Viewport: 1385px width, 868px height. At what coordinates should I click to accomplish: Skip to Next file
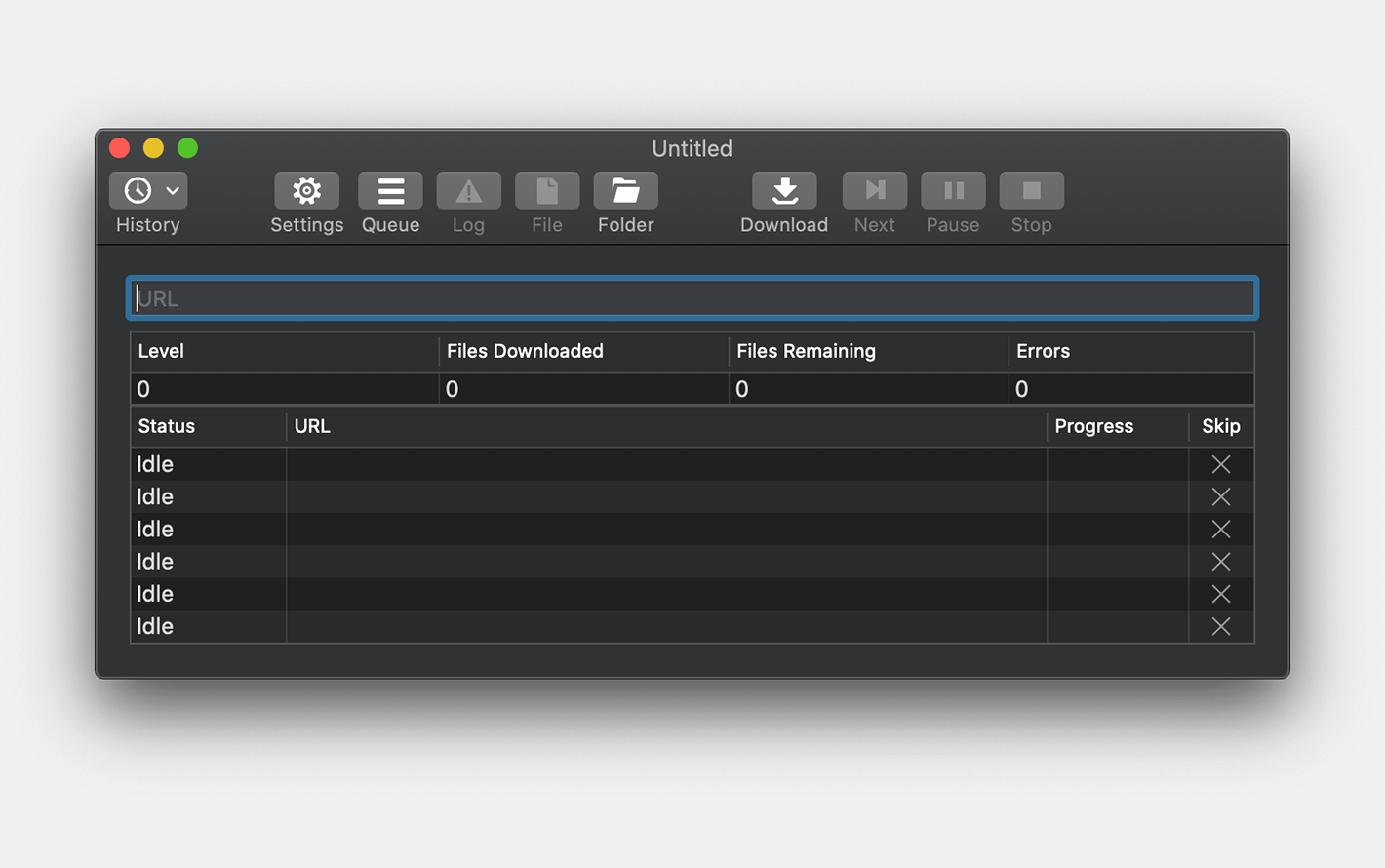874,191
